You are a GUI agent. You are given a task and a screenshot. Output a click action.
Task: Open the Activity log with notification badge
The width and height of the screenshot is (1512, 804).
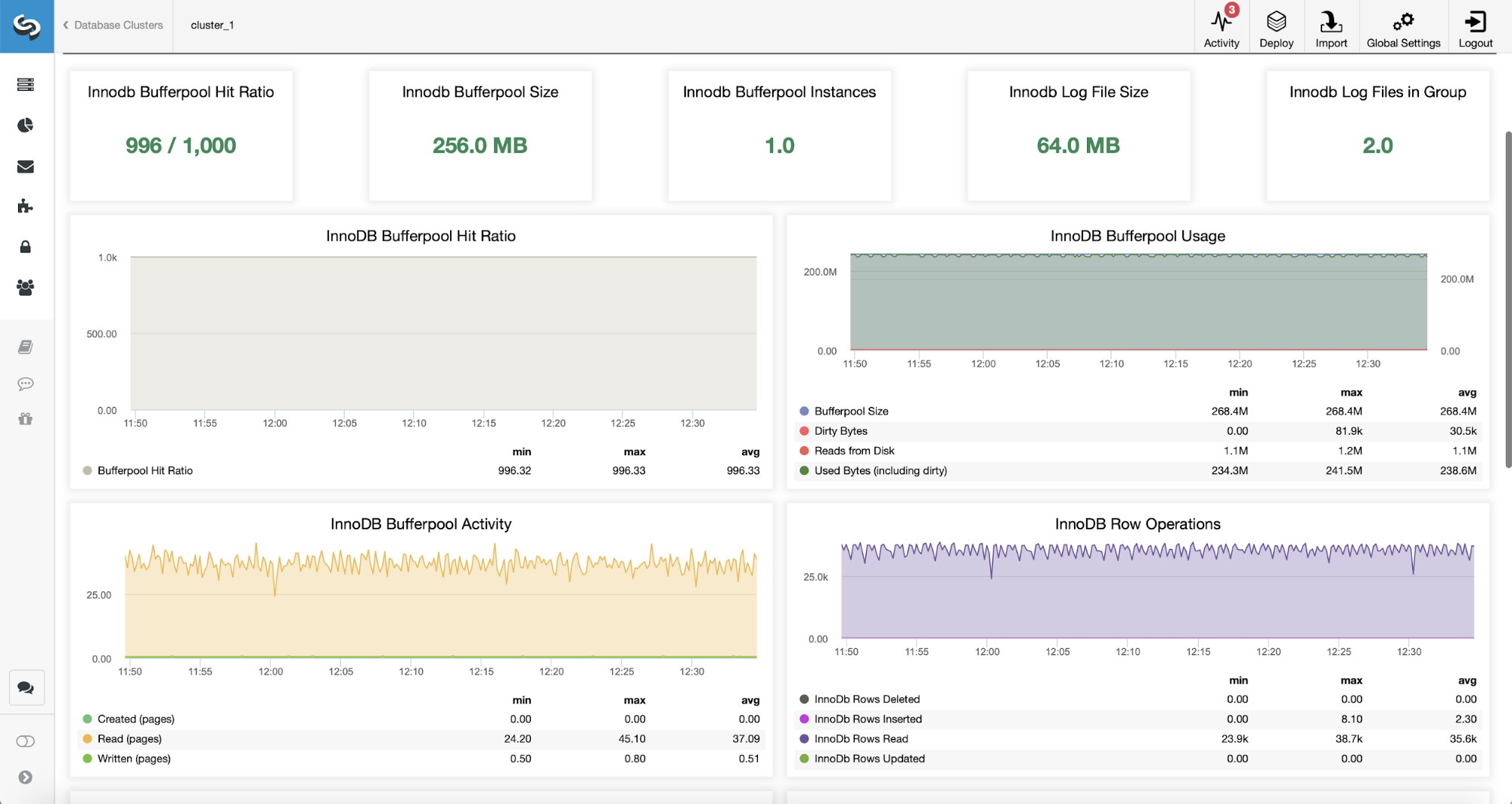(1221, 25)
